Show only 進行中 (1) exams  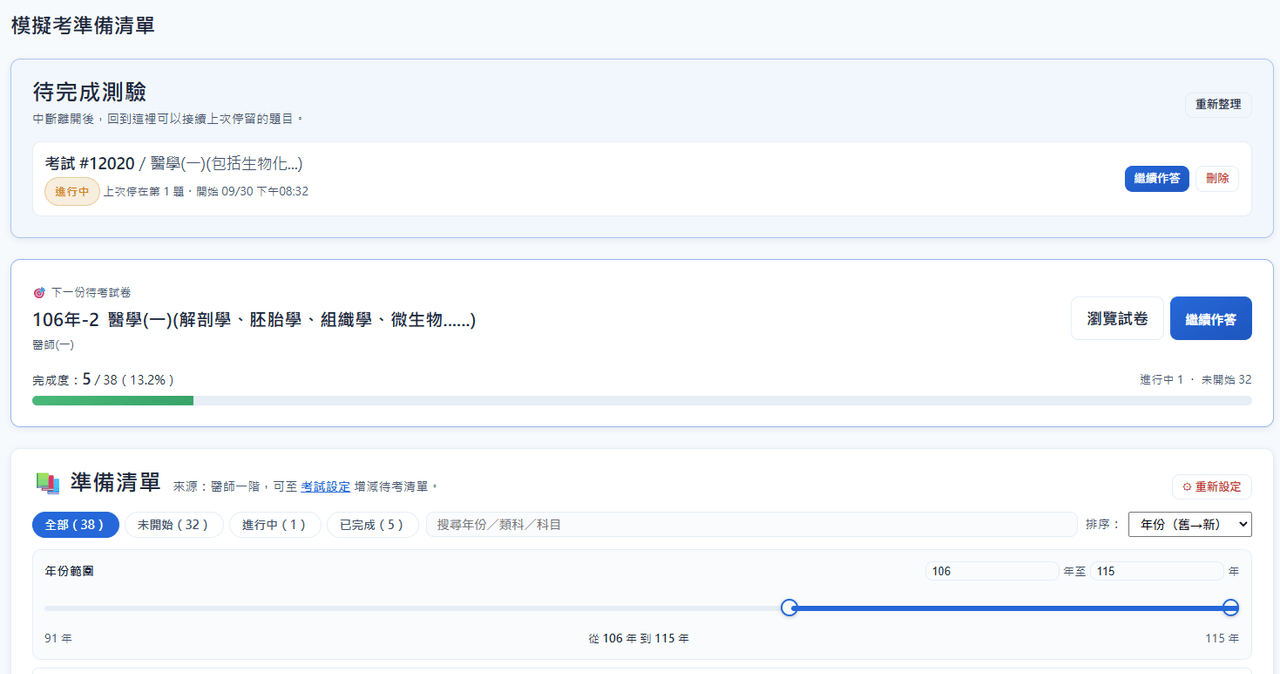pyautogui.click(x=275, y=524)
